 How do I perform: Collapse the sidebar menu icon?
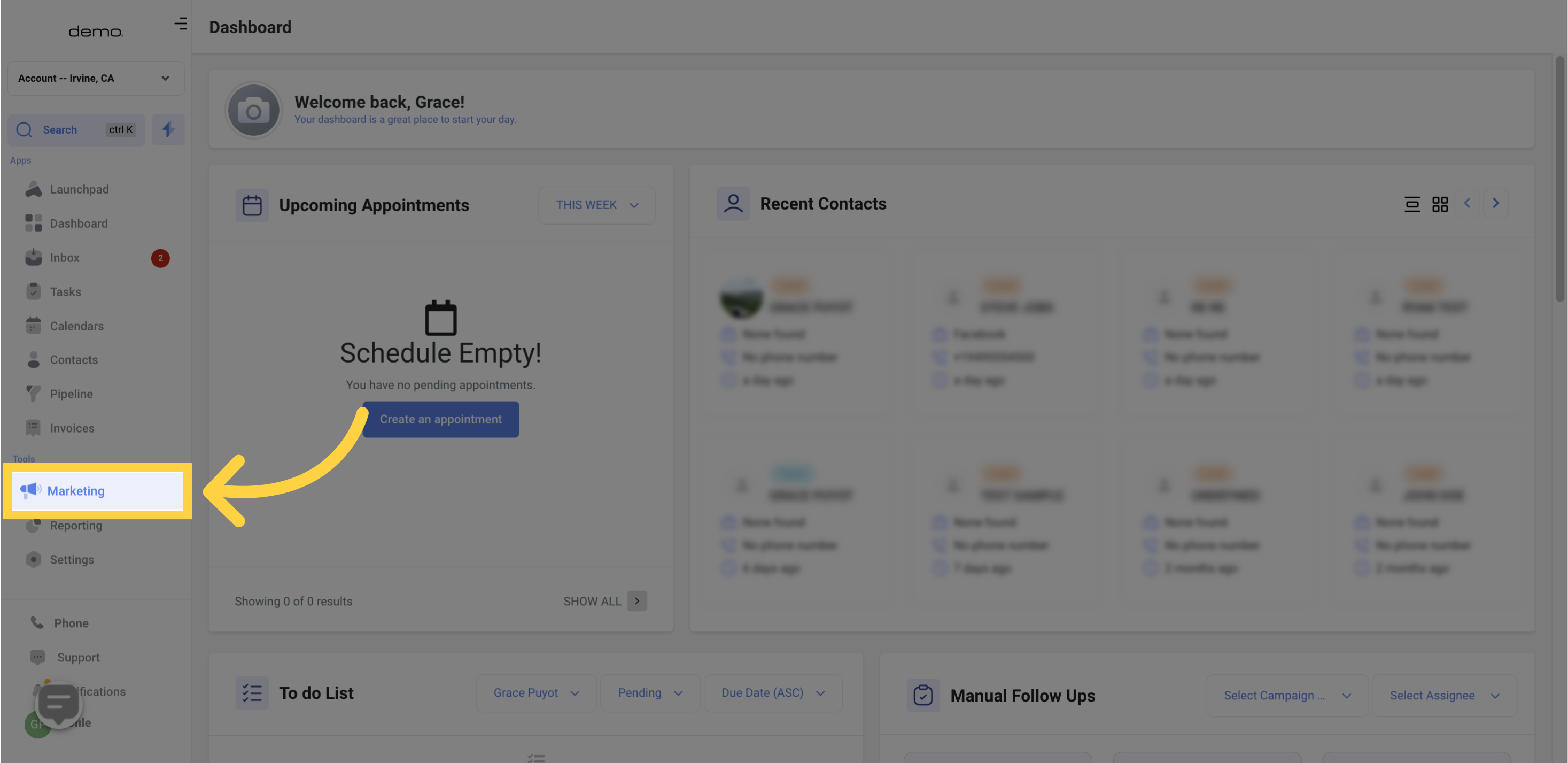click(181, 24)
